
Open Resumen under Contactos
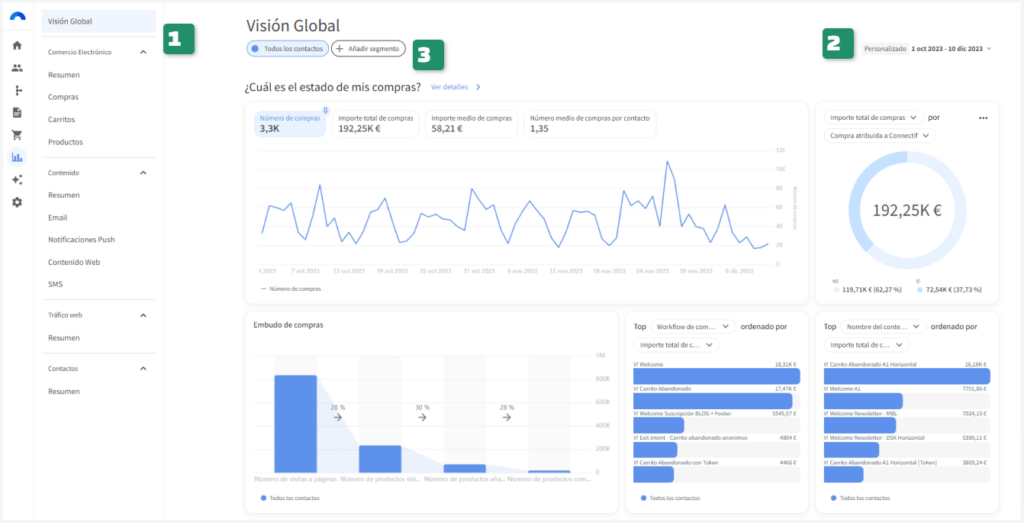(x=64, y=392)
